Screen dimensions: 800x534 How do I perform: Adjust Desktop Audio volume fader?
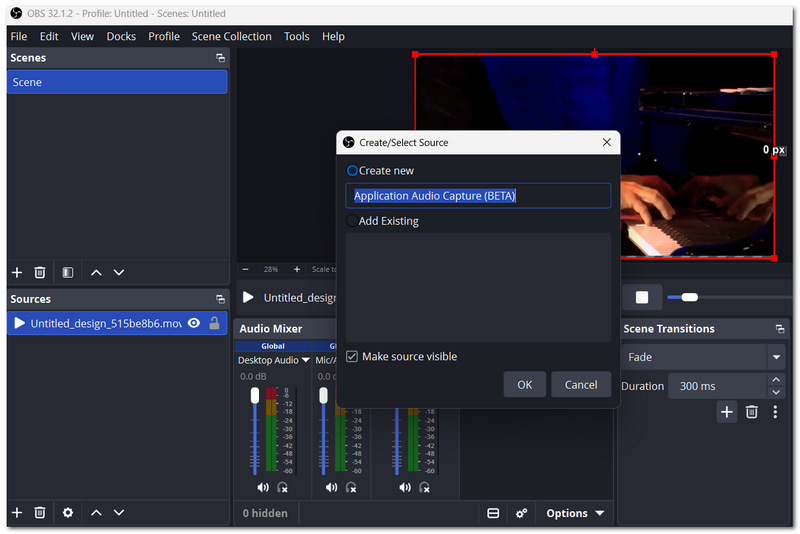[x=255, y=395]
